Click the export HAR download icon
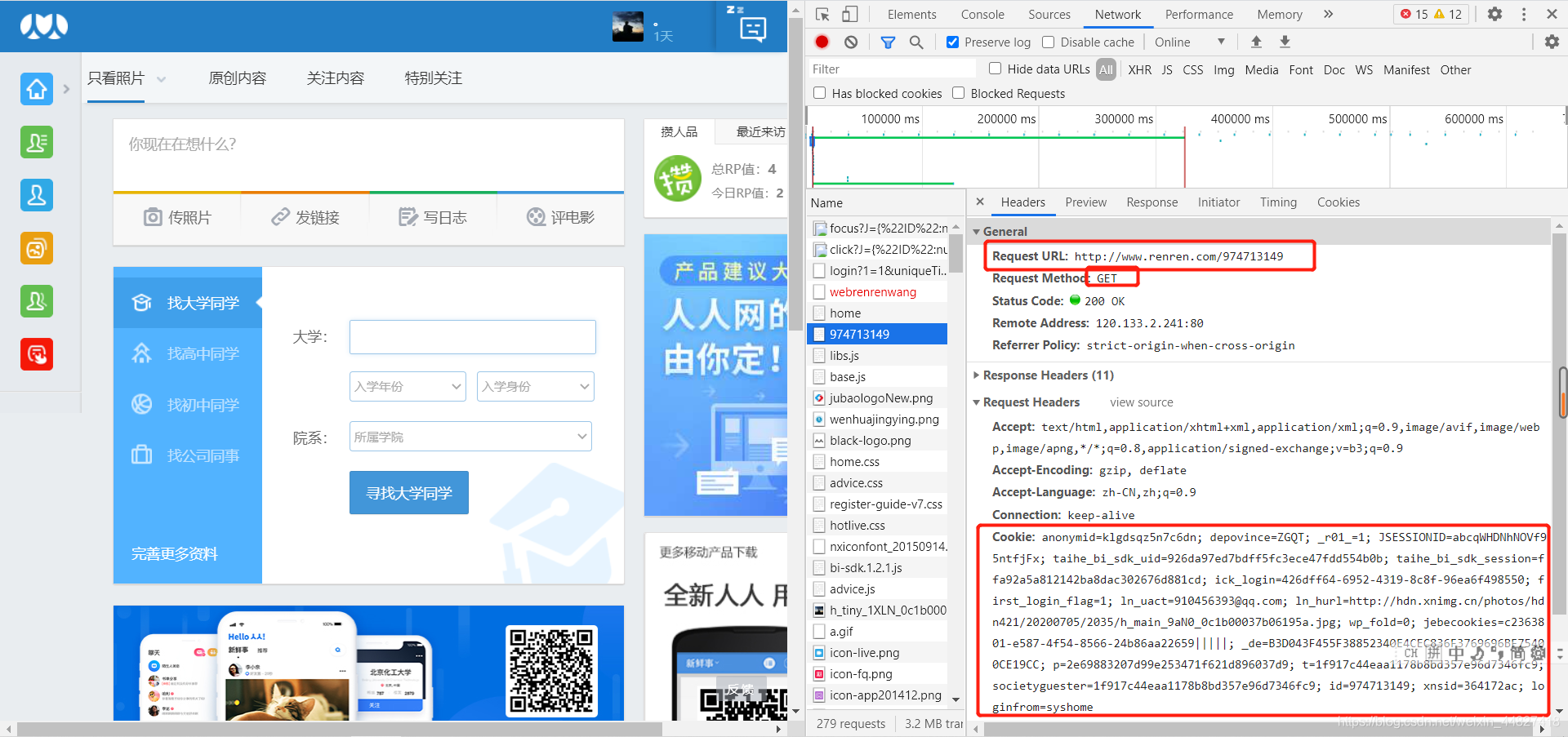Screen dimensions: 1568x737 click(1285, 42)
